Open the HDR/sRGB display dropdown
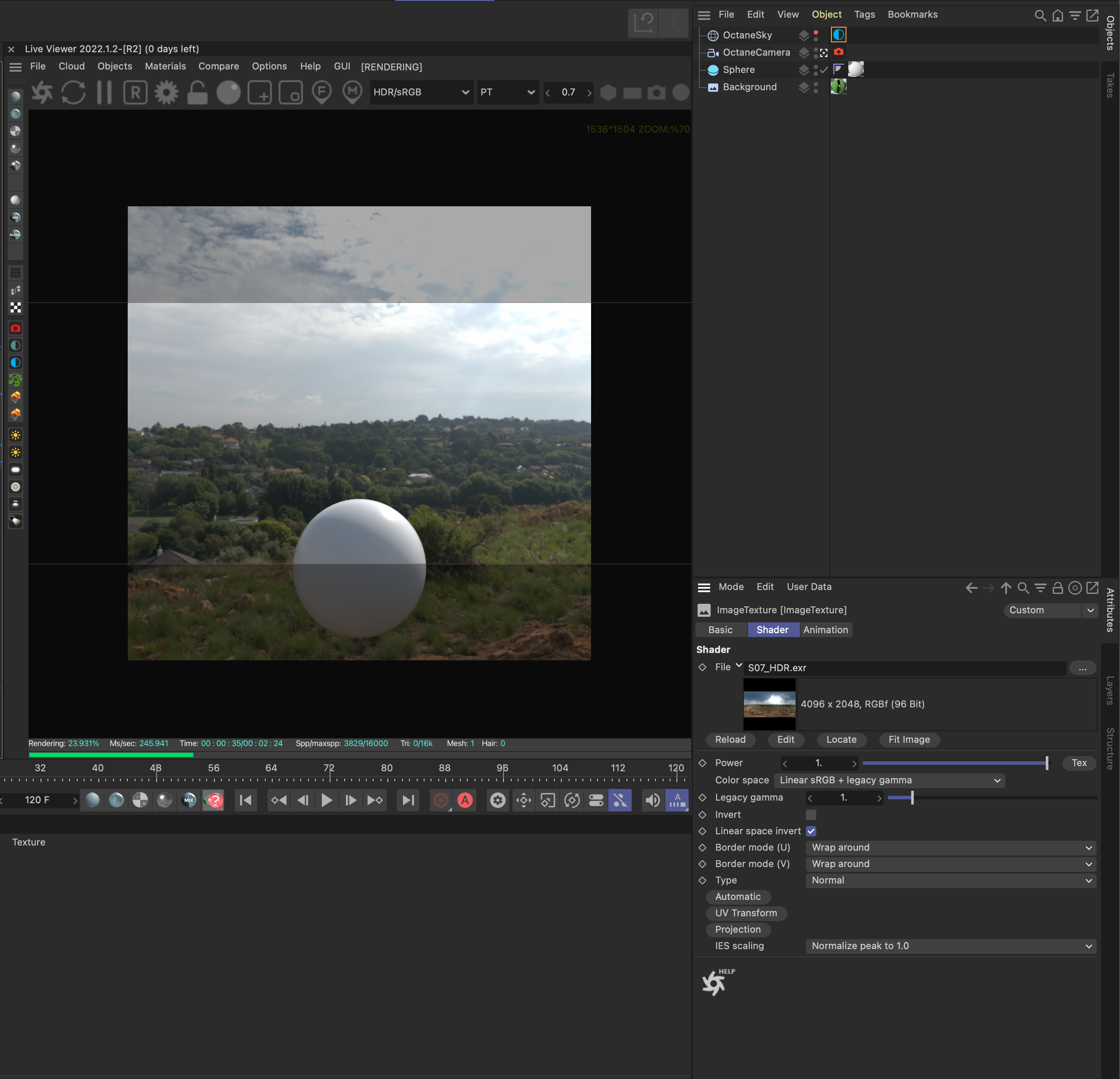This screenshot has height=1079, width=1120. (421, 92)
